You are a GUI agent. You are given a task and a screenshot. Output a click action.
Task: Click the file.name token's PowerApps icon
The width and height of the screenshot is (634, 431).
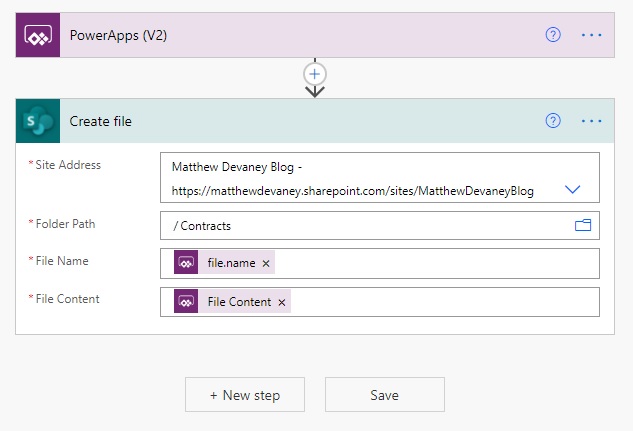tap(186, 262)
